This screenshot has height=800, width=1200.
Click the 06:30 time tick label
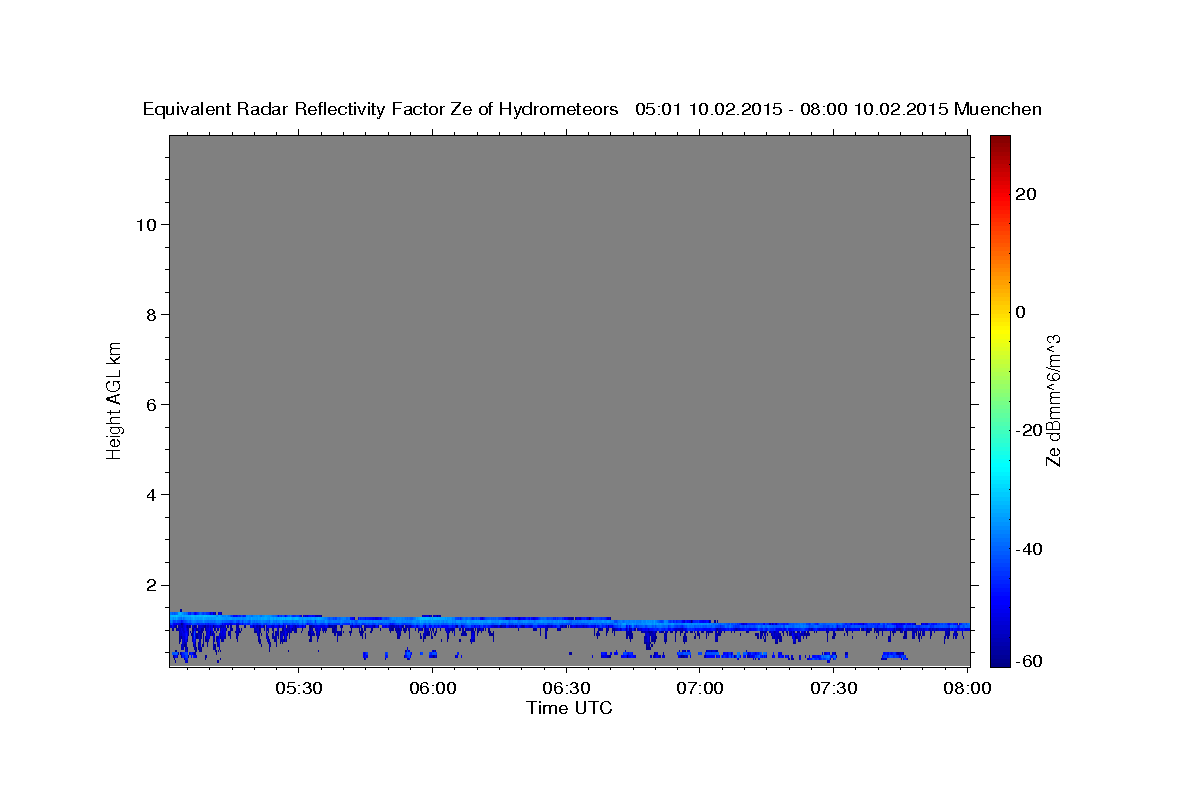[x=566, y=688]
